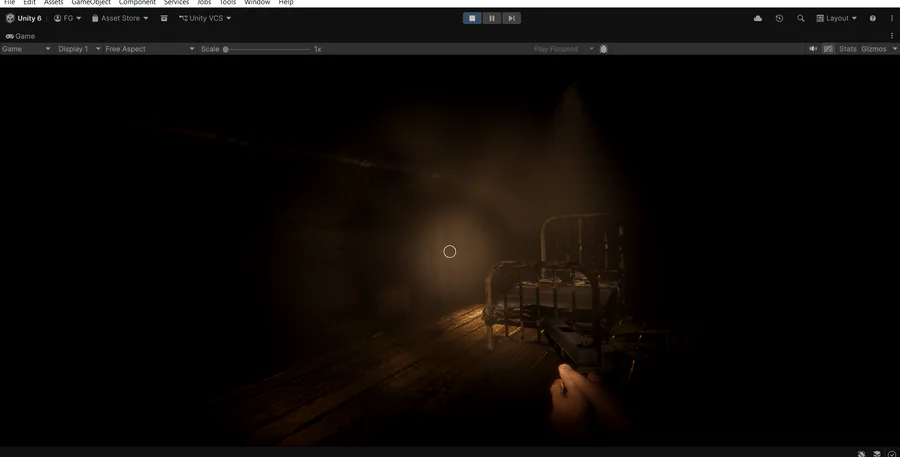Click the Scale slider handle
This screenshot has height=457, width=900.
click(x=226, y=49)
